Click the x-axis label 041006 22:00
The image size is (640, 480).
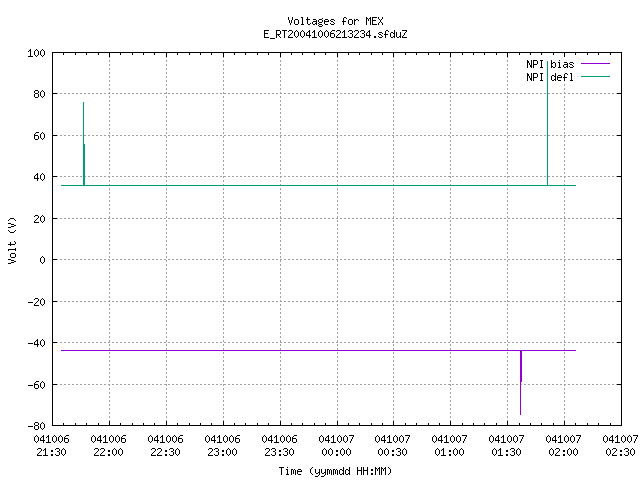point(109,446)
